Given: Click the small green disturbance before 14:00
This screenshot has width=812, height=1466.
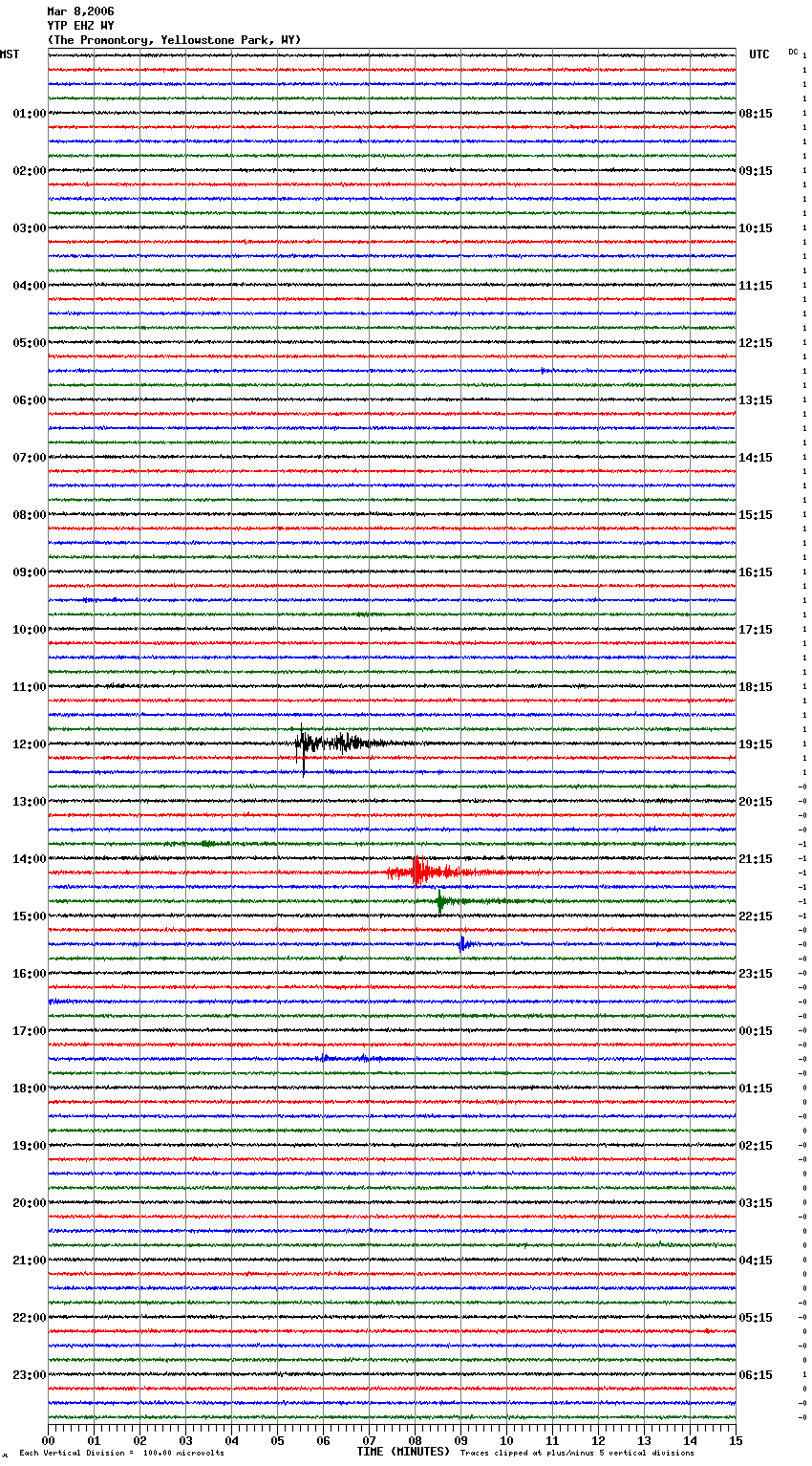Looking at the screenshot, I should tap(206, 844).
